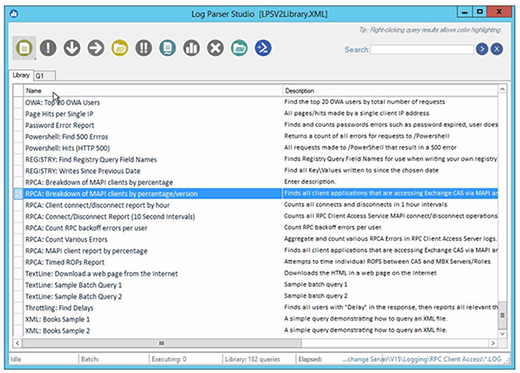The image size is (520, 373).
Task: Click the New Query toolbar icon
Action: [x=24, y=48]
